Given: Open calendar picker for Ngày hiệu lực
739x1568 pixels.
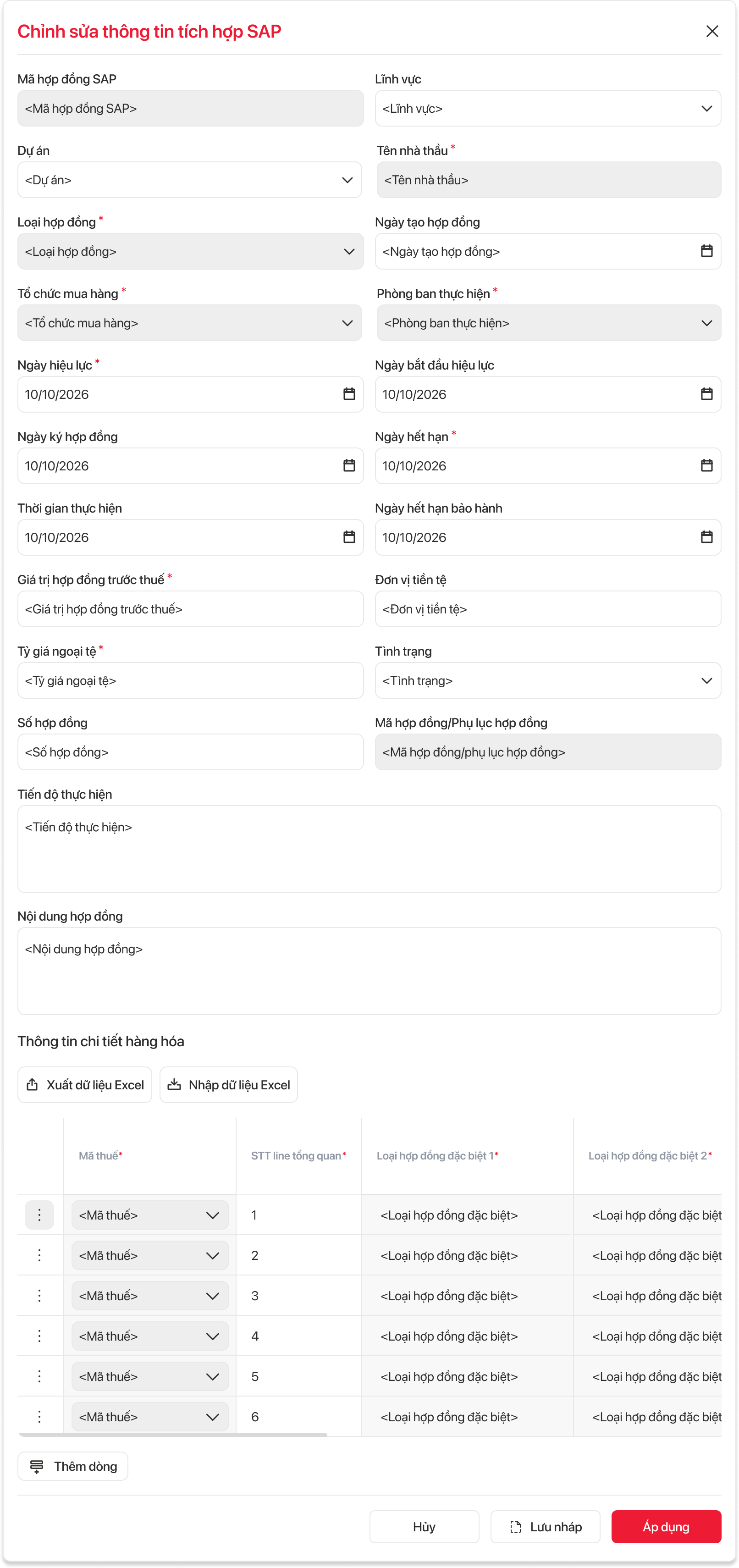Looking at the screenshot, I should click(x=349, y=394).
